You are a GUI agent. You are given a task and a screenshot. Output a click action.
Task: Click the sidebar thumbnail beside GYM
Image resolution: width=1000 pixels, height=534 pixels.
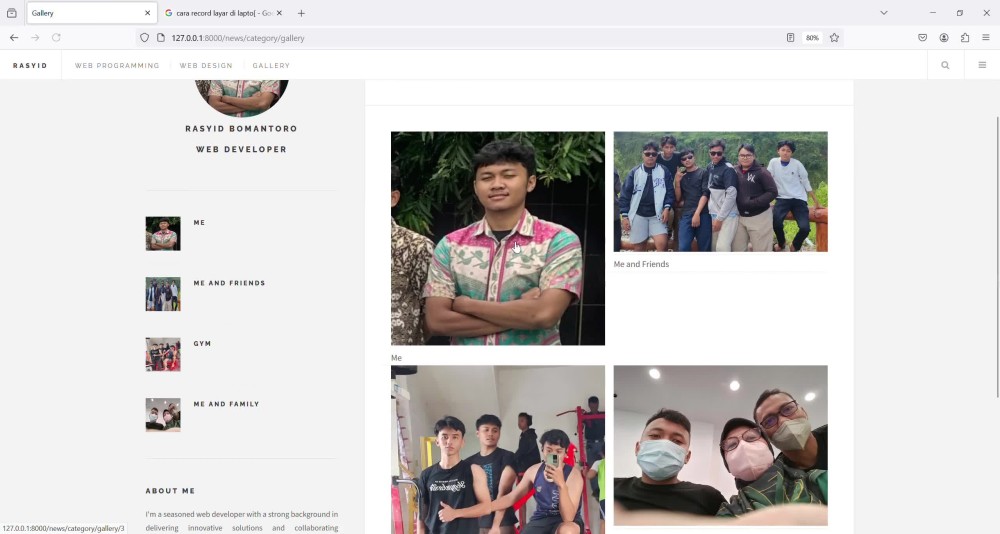point(163,355)
